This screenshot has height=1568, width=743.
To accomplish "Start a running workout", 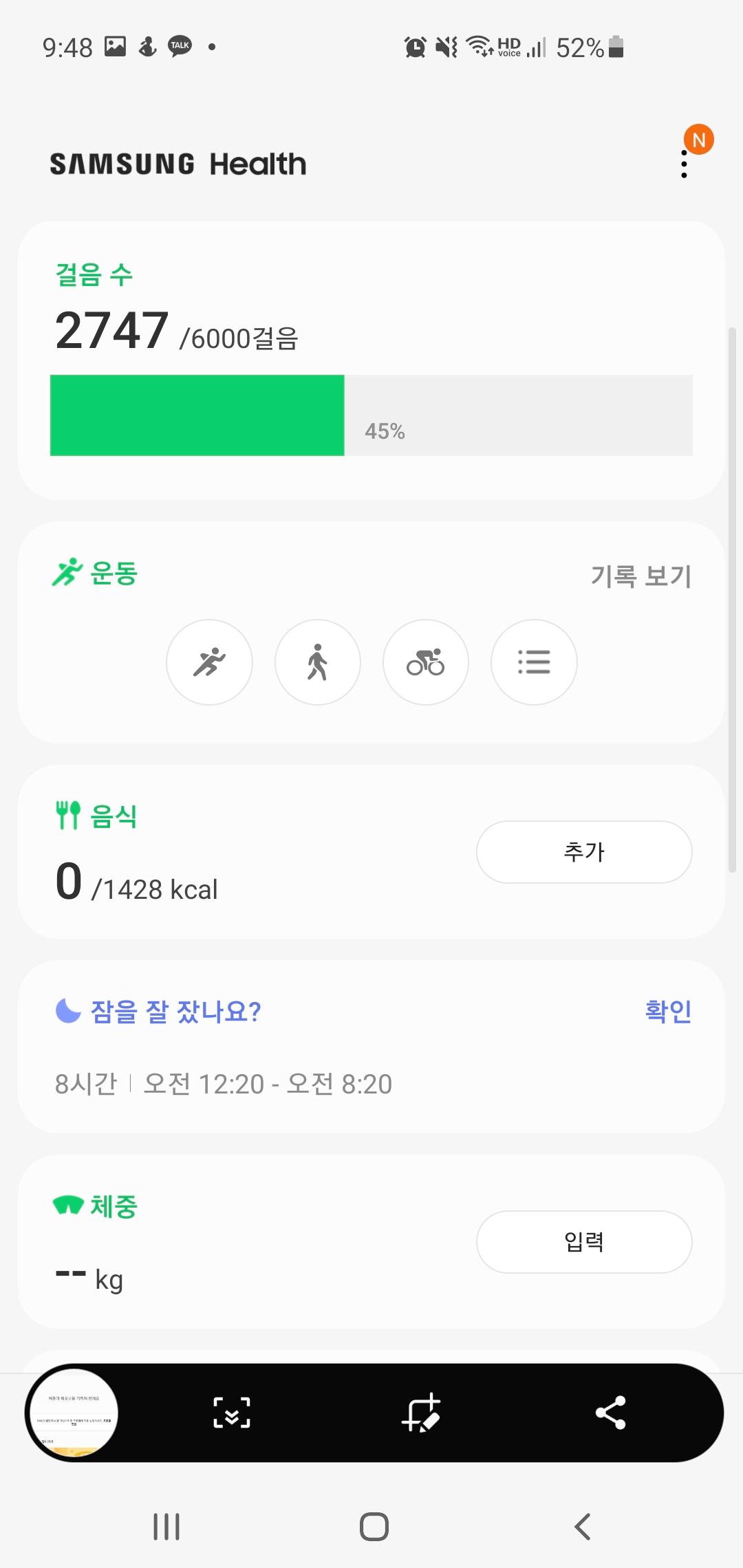I will click(209, 662).
